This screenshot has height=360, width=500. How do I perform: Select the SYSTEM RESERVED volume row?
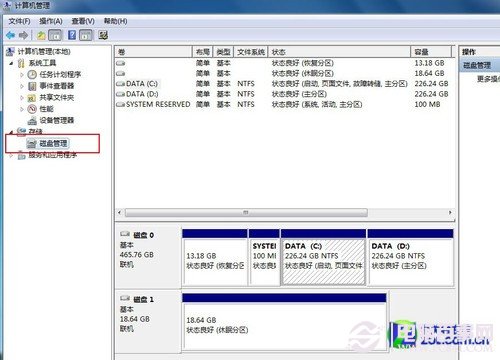(284, 104)
